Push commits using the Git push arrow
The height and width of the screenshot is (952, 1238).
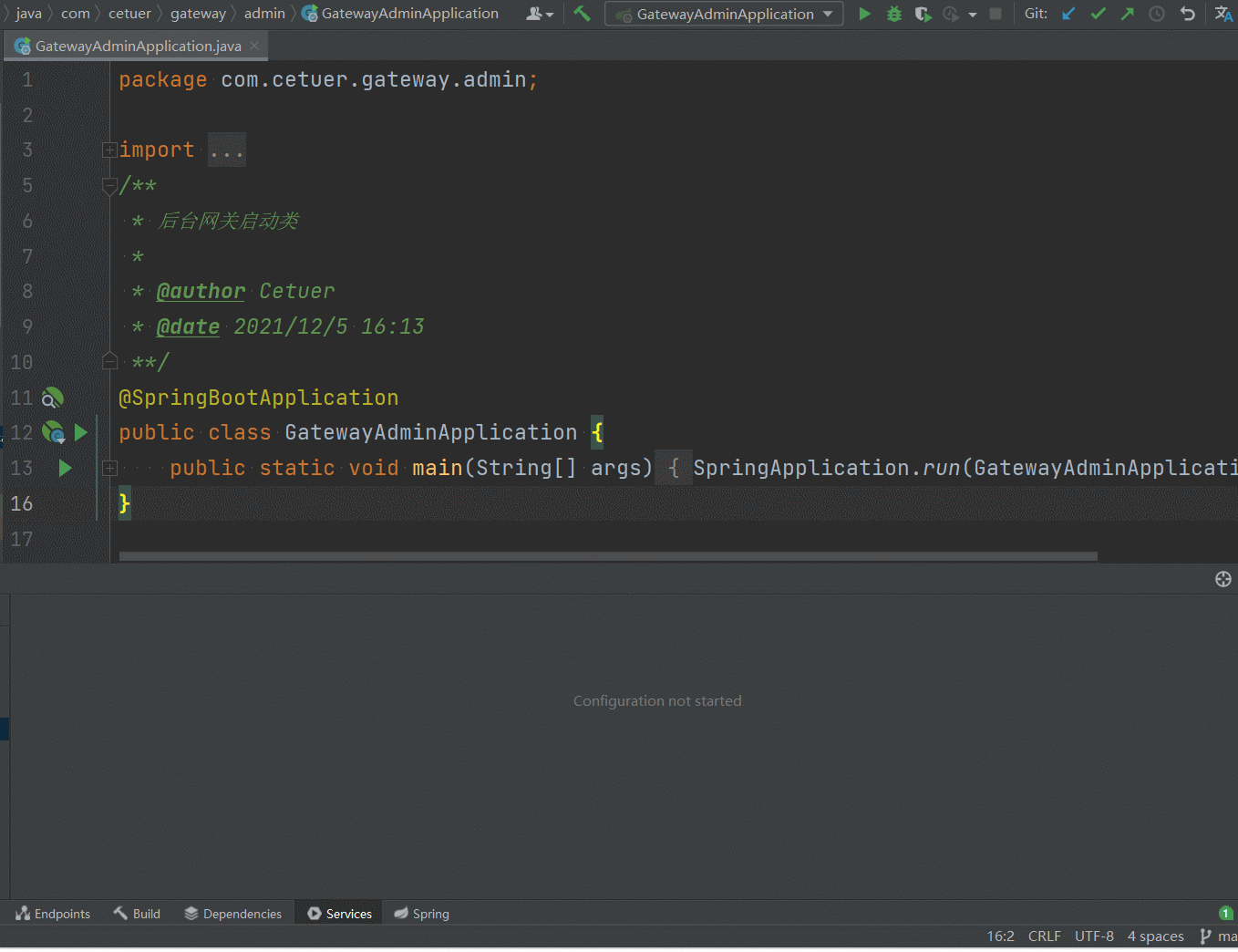coord(1127,14)
